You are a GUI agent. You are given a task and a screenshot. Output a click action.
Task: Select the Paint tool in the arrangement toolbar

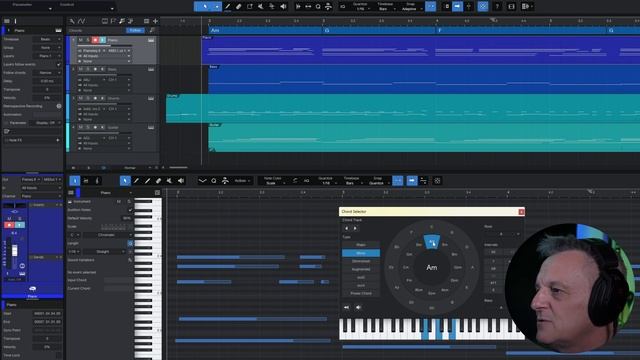pos(228,7)
